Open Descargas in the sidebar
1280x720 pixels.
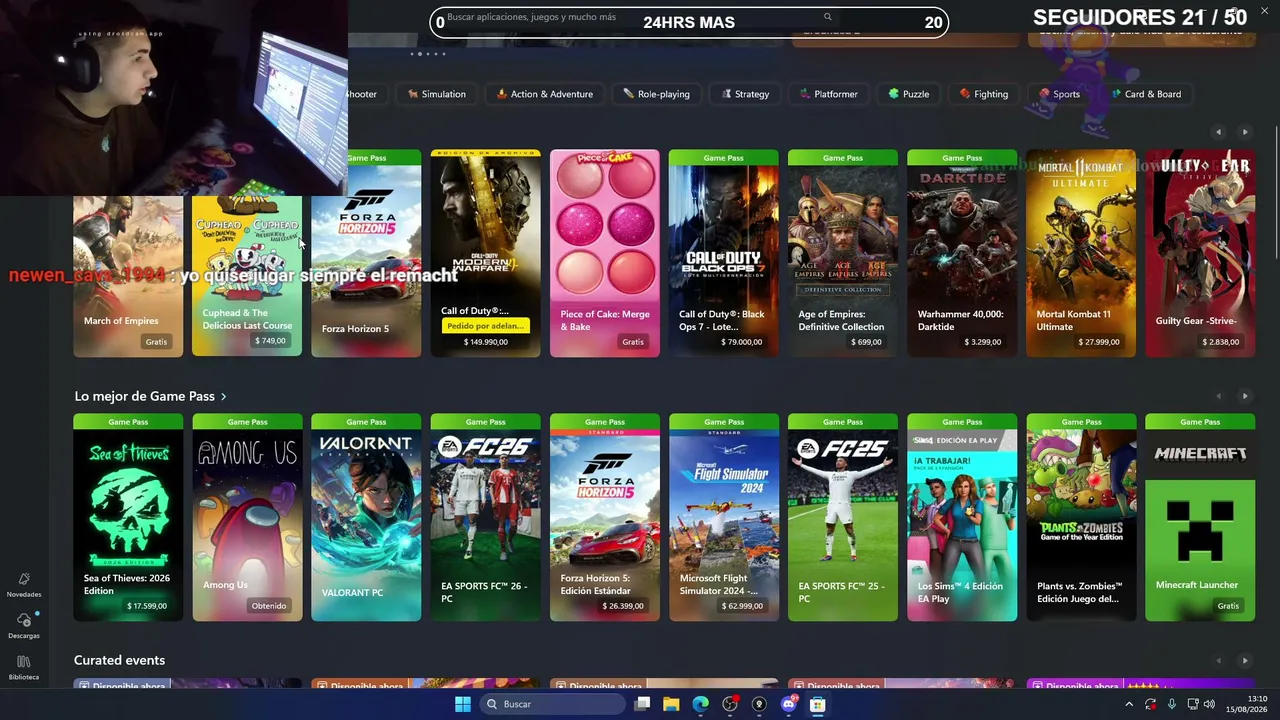tap(24, 627)
